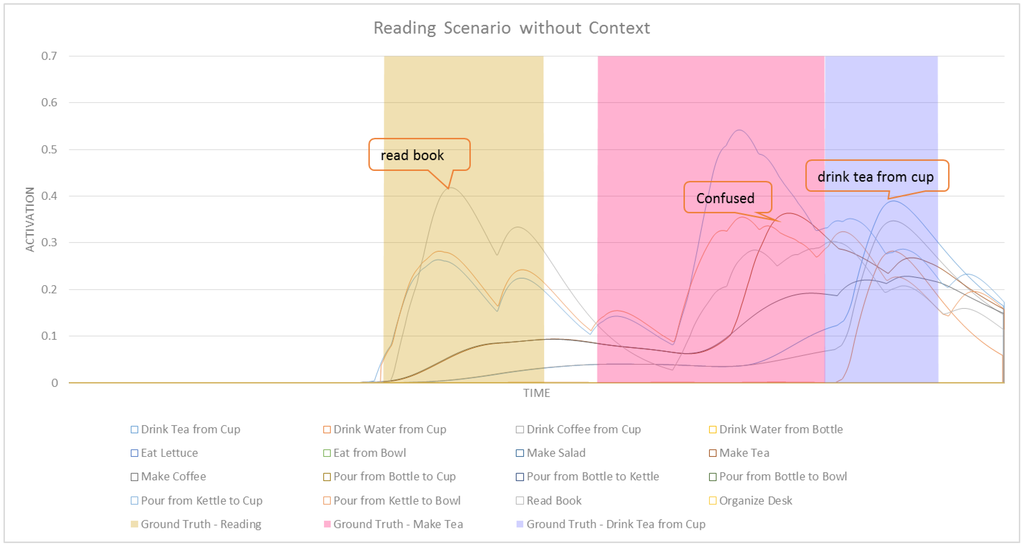Click the 0.7 value on the vertical axis
The width and height of the screenshot is (1024, 546).
(x=49, y=56)
